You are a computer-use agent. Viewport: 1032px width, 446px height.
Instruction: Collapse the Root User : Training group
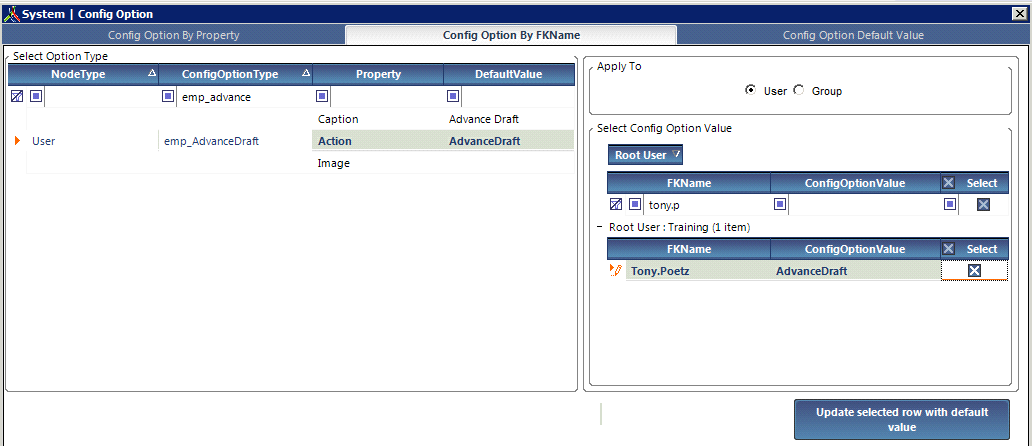pyautogui.click(x=600, y=226)
